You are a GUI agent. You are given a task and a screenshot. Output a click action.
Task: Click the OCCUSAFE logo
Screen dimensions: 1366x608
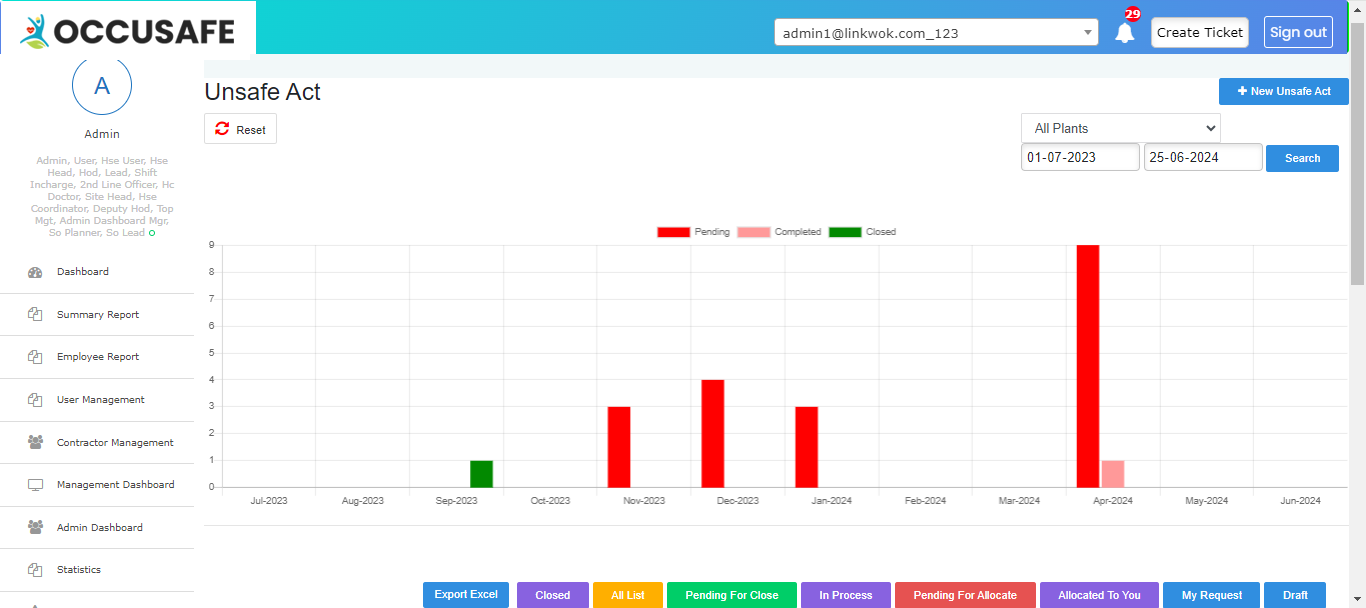coord(128,31)
